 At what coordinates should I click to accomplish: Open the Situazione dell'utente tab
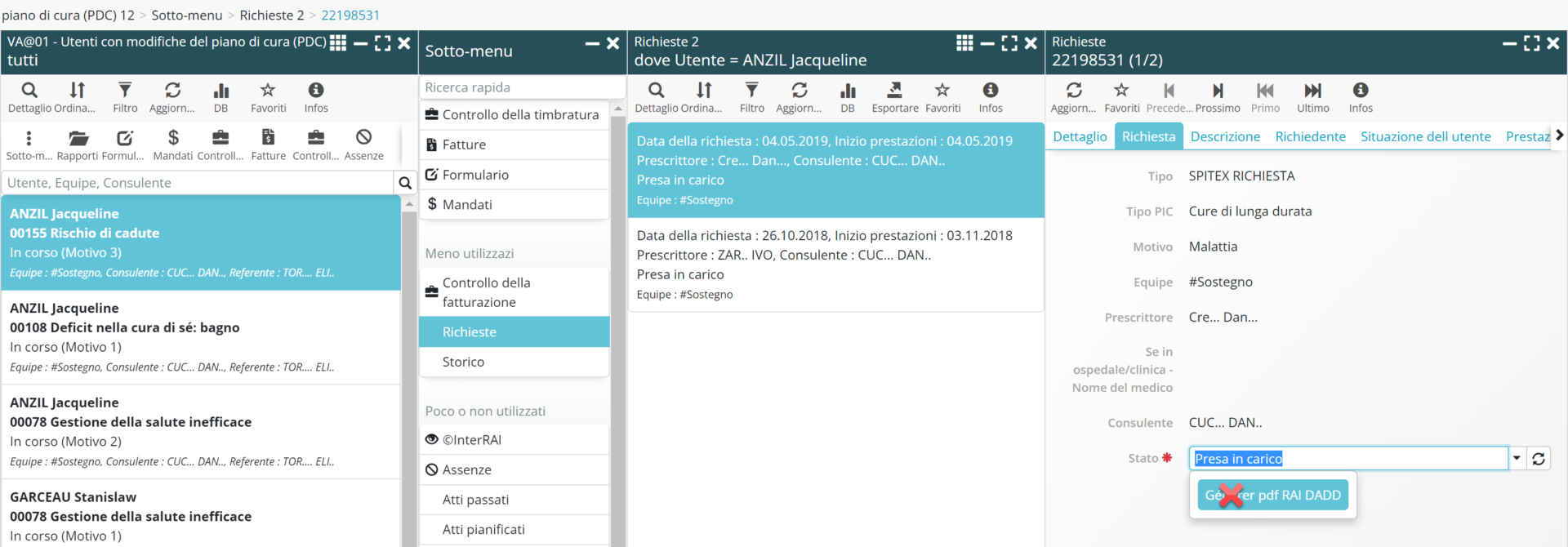(x=1425, y=136)
